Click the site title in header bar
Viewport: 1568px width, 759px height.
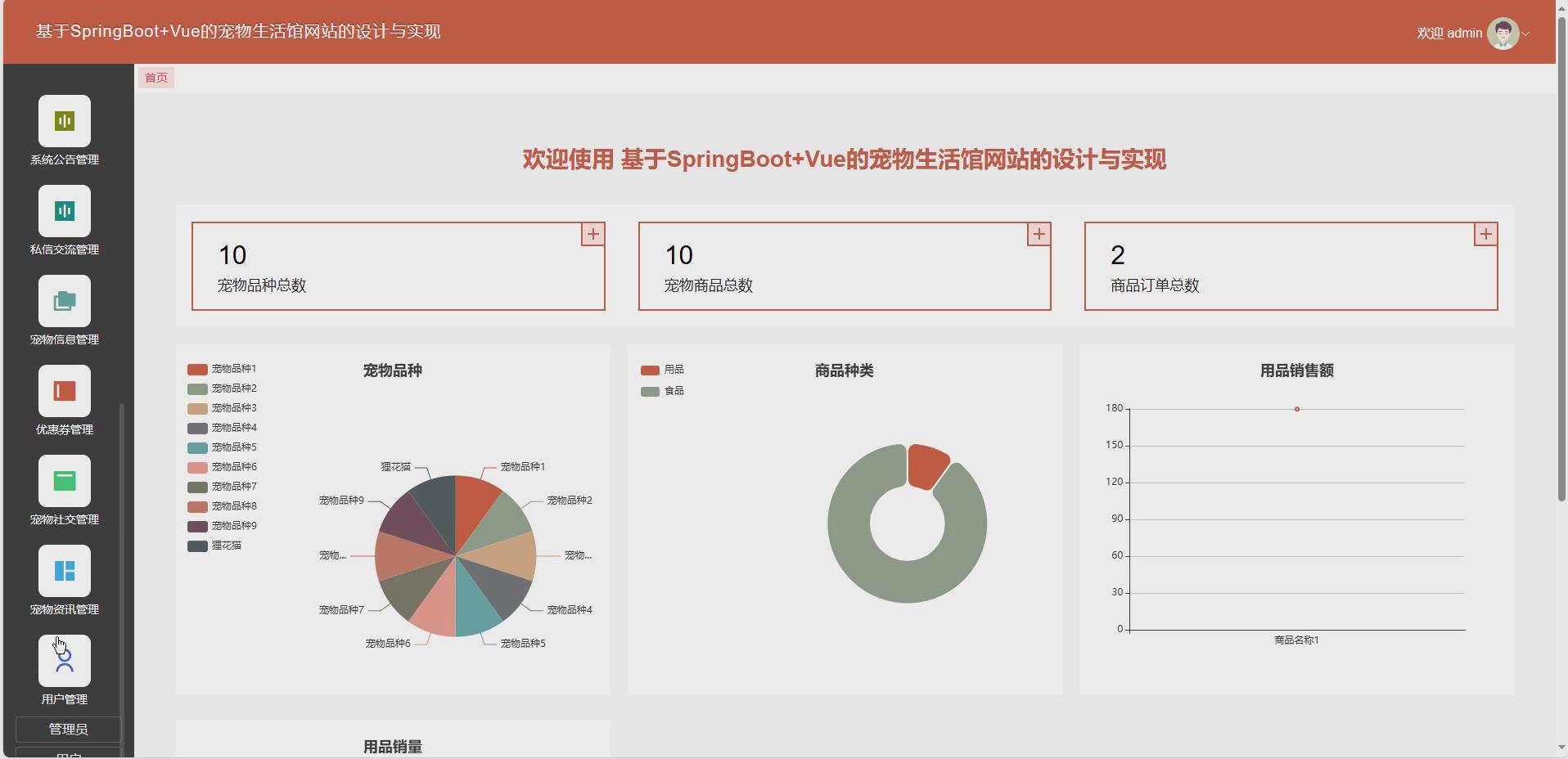tap(238, 31)
